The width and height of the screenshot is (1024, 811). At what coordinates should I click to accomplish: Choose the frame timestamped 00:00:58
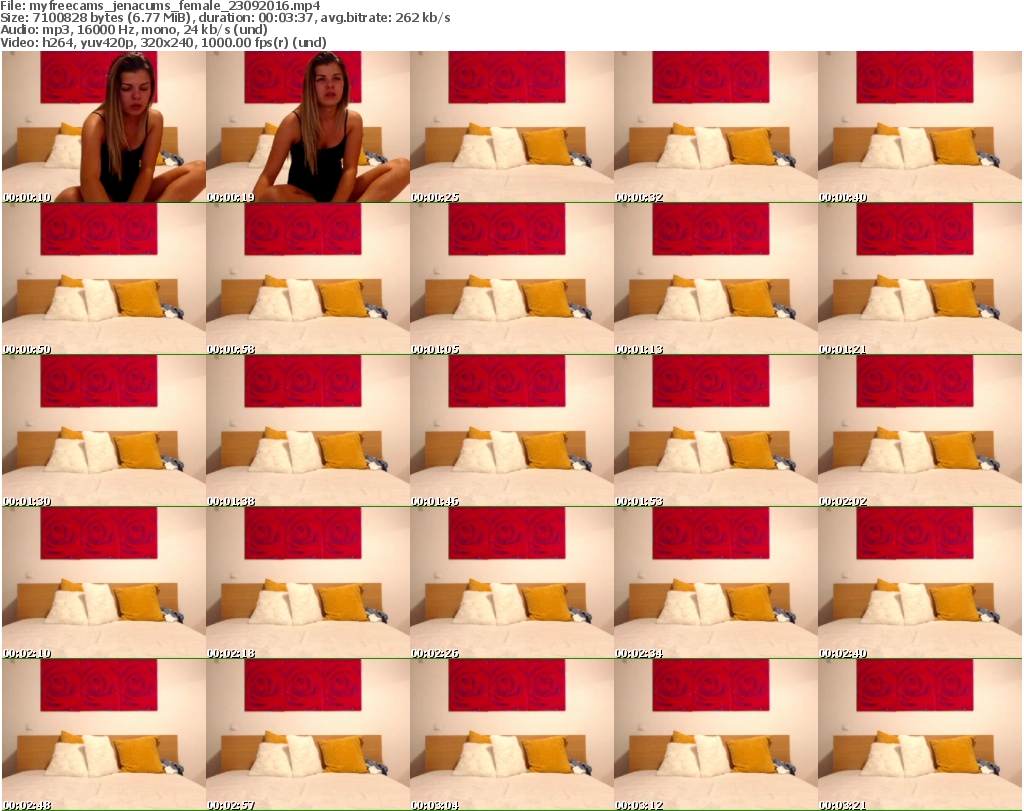(x=308, y=279)
